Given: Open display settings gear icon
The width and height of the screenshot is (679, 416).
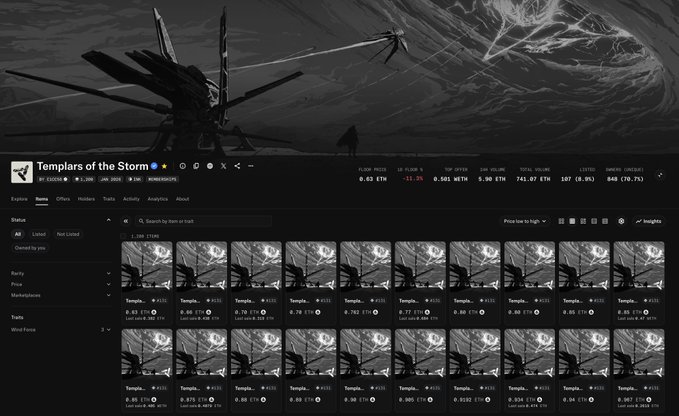Looking at the screenshot, I should coord(621,221).
